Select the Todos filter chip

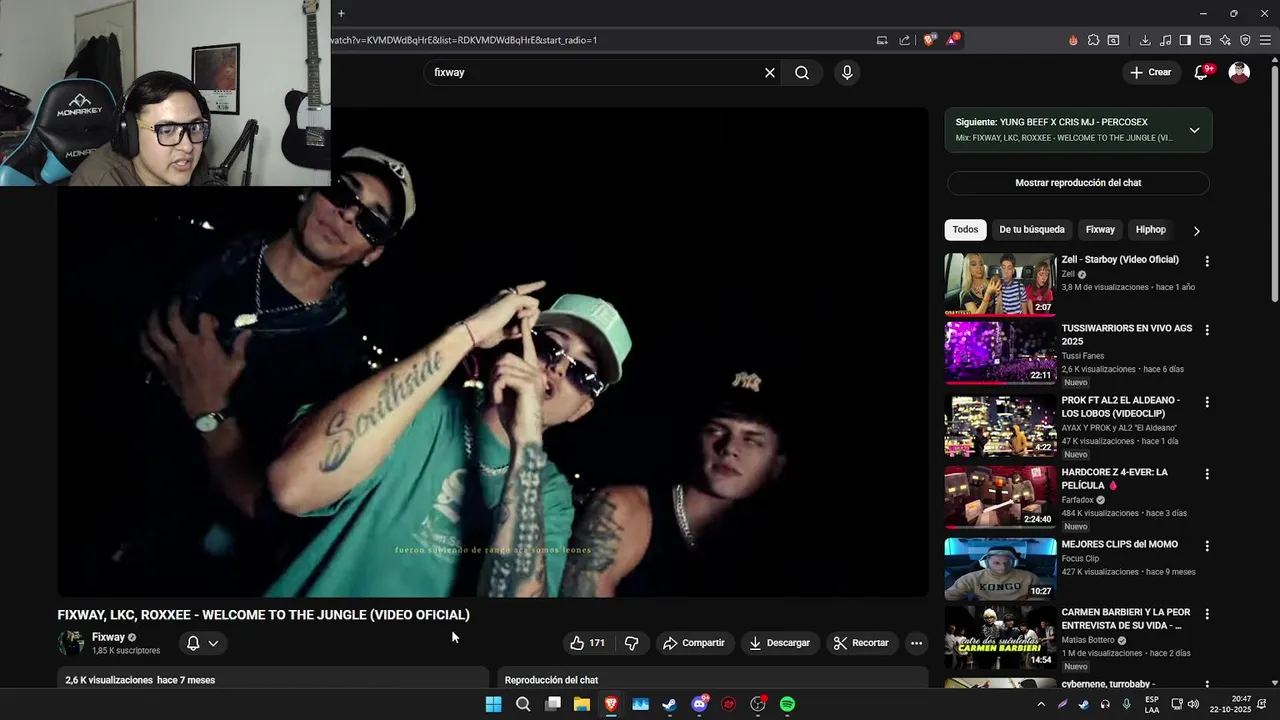pyautogui.click(x=965, y=230)
